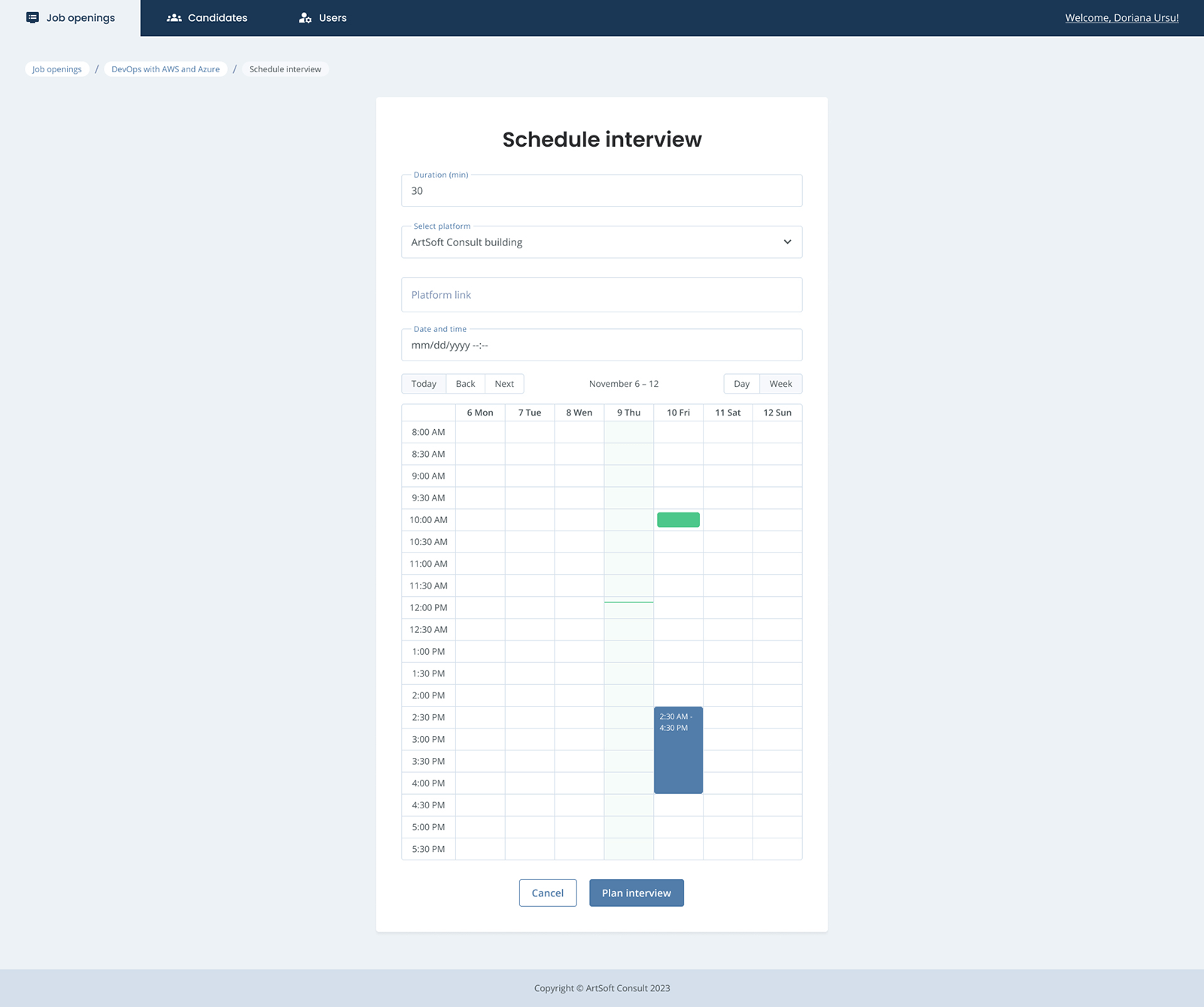Click the 2:30 PM time label

click(428, 718)
